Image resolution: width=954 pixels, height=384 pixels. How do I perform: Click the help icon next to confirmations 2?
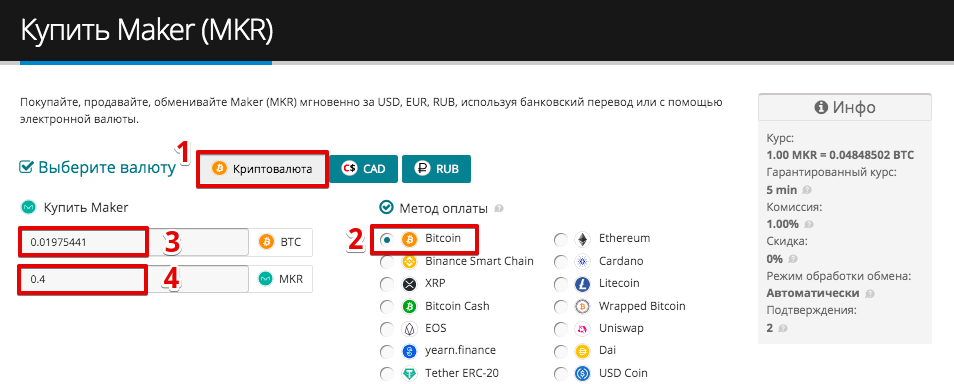tap(782, 329)
